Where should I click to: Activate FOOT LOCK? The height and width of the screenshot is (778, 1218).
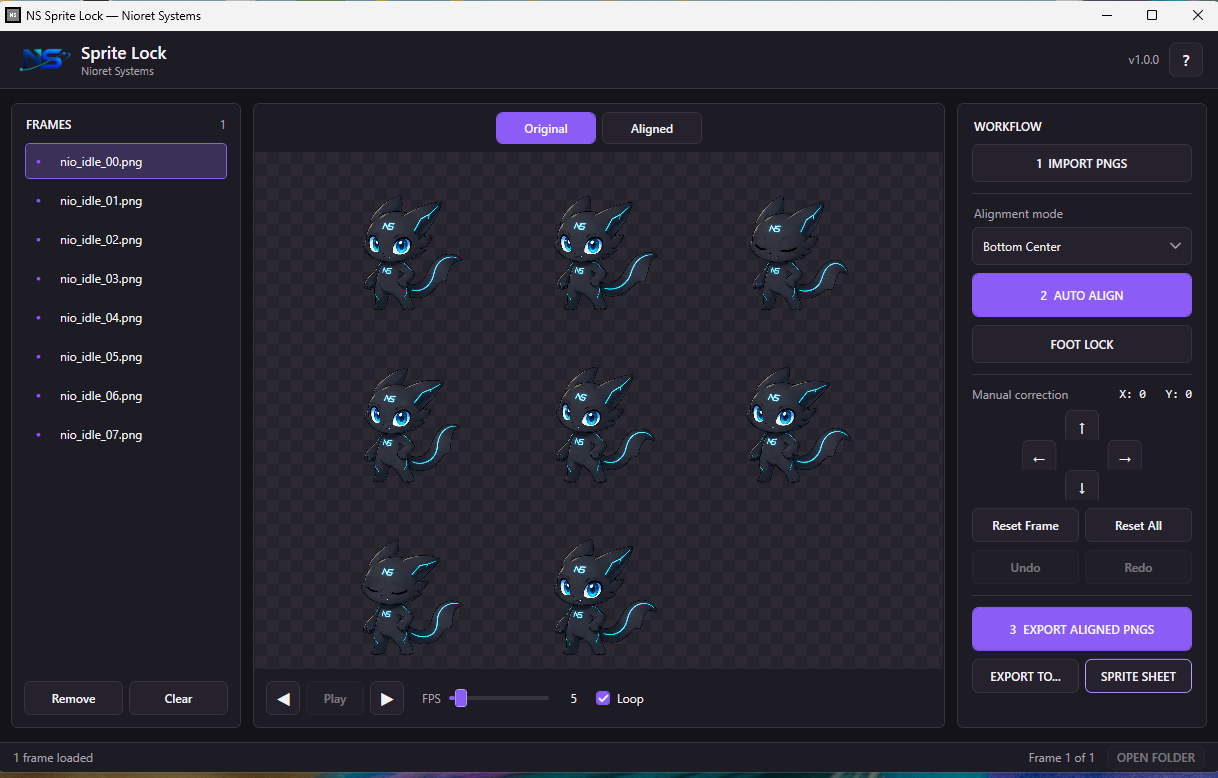pos(1082,344)
